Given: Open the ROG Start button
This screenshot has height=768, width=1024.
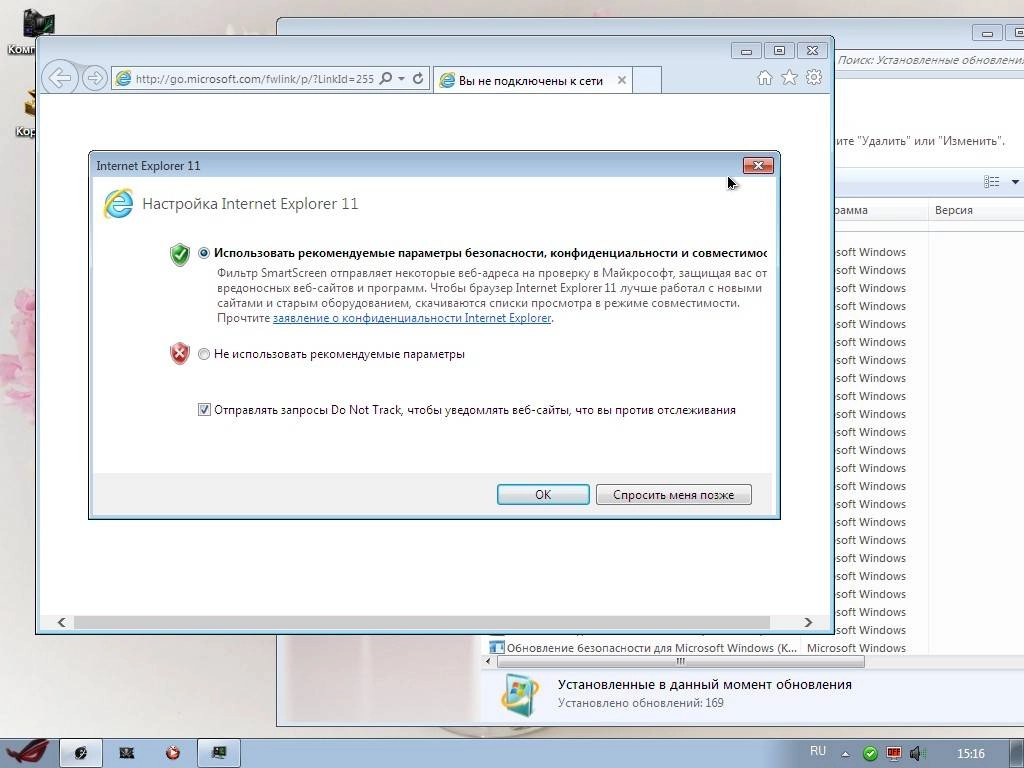Looking at the screenshot, I should click(x=27, y=753).
